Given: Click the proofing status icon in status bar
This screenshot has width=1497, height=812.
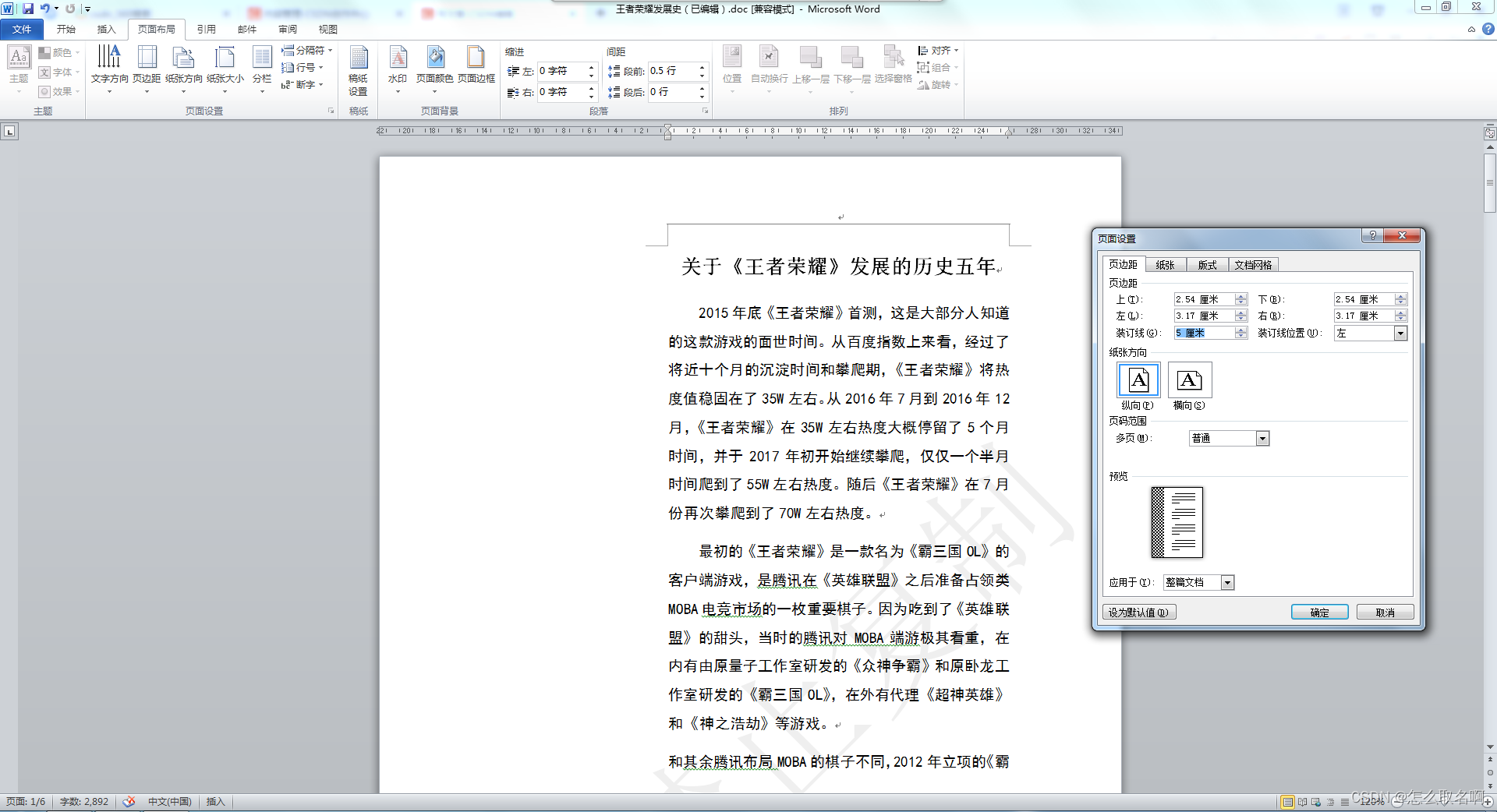Looking at the screenshot, I should point(129,801).
